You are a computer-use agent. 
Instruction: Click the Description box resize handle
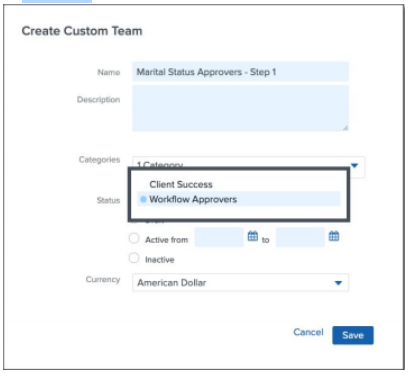click(345, 128)
